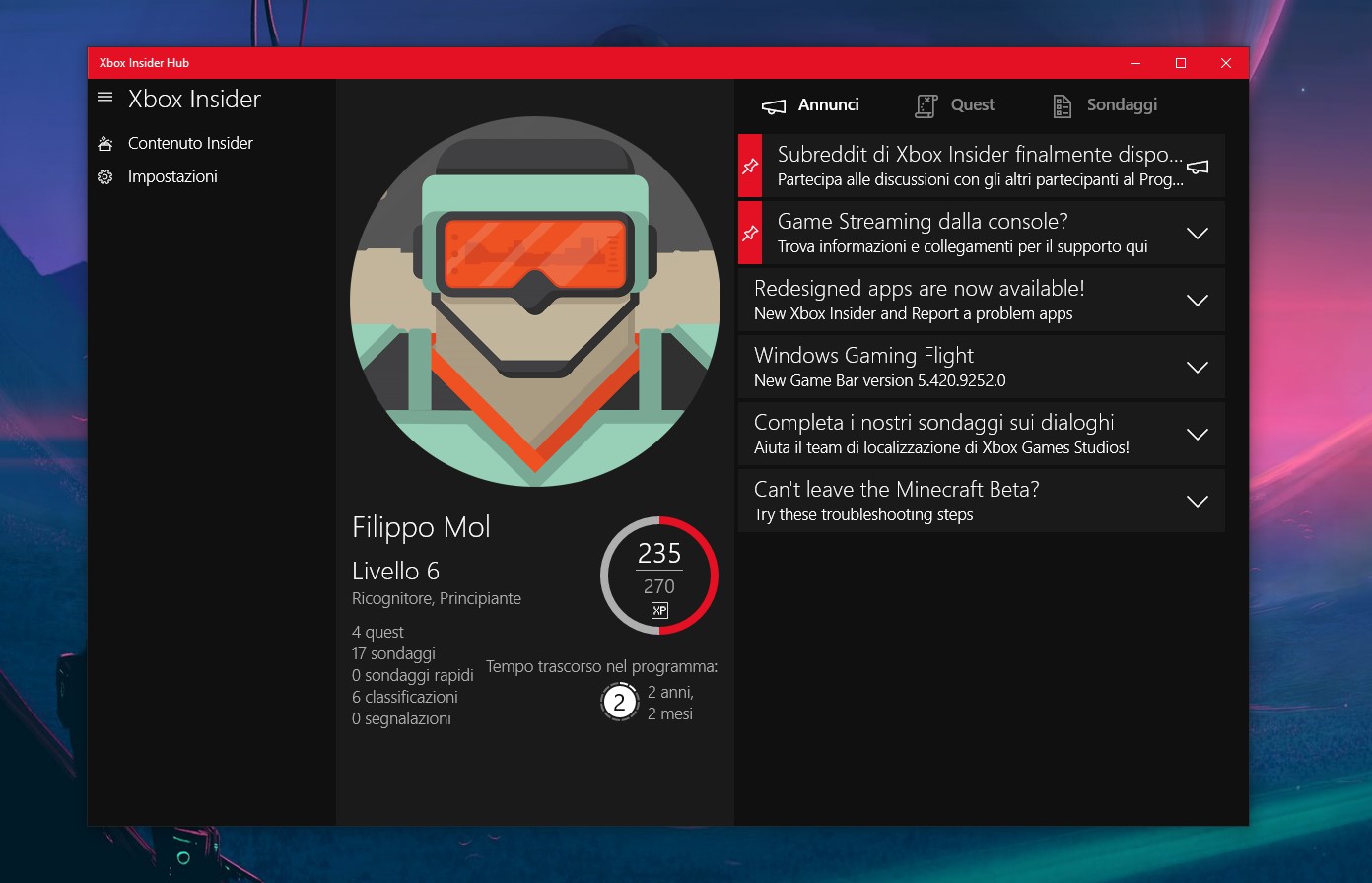The height and width of the screenshot is (883, 1372).
Task: Click Game Streaming dalla console title
Action: coord(923,222)
